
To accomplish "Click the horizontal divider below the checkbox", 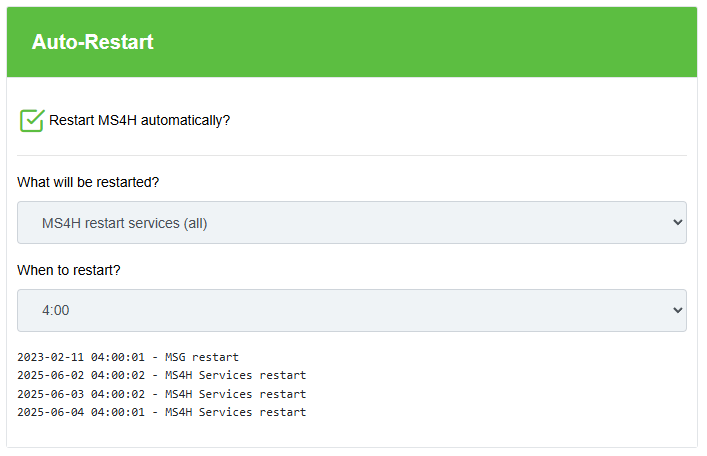I will click(x=351, y=155).
